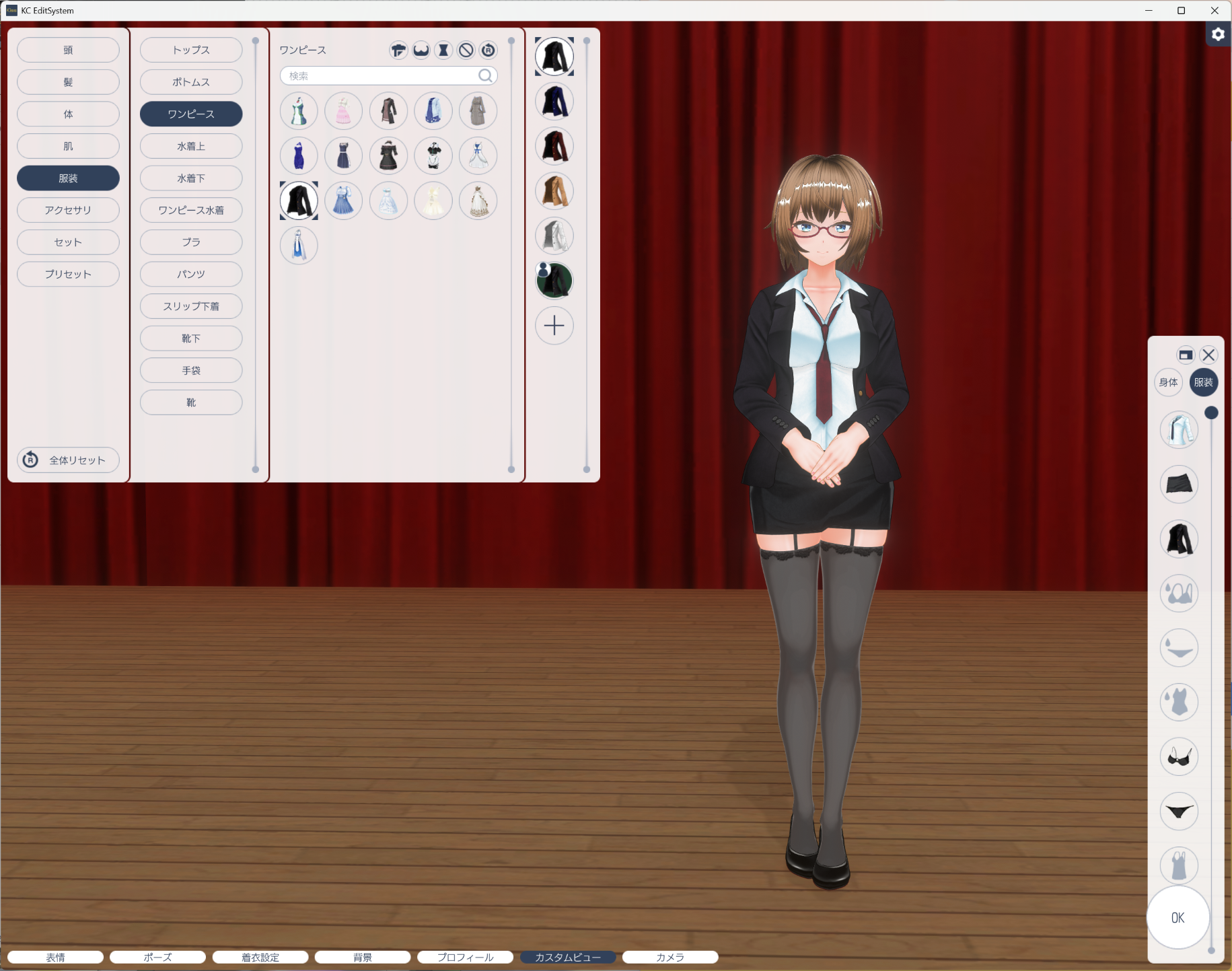Toggle the black panties icon
Image resolution: width=1232 pixels, height=971 pixels.
pos(1180,811)
